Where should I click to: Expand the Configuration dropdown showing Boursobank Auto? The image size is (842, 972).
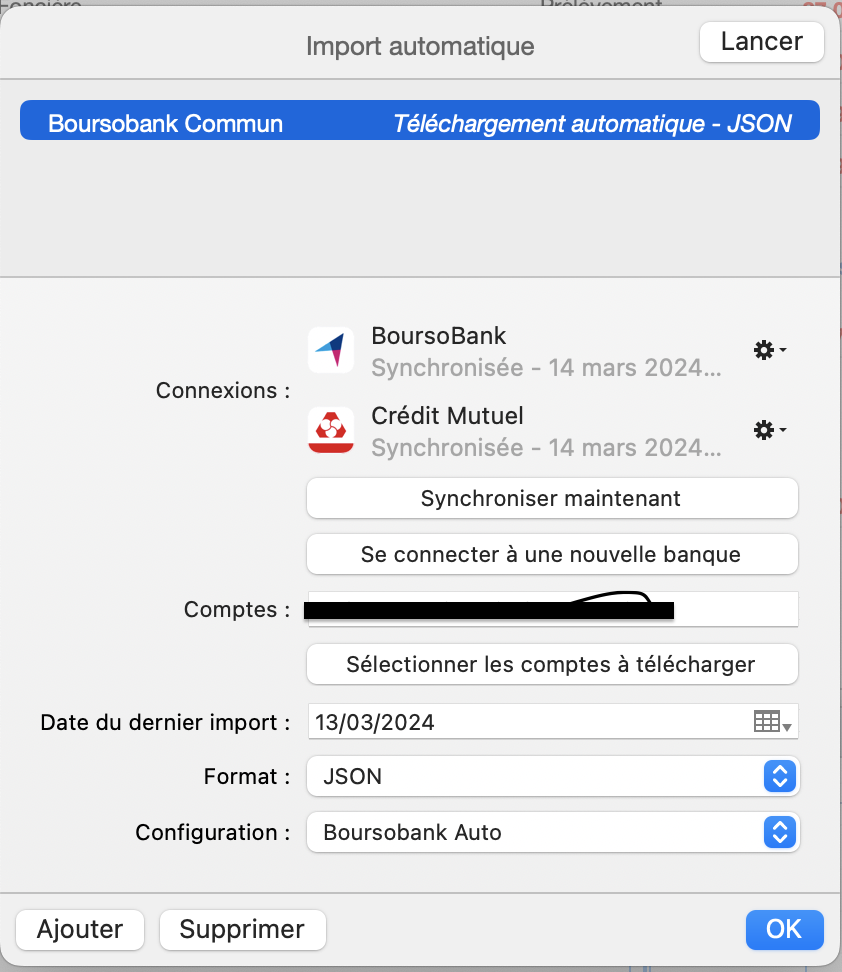coord(779,832)
